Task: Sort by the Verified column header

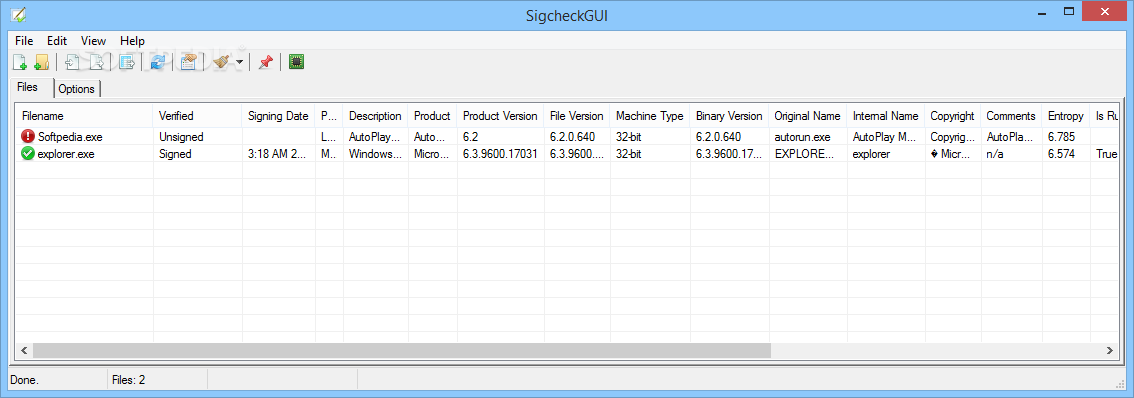Action: click(x=197, y=116)
